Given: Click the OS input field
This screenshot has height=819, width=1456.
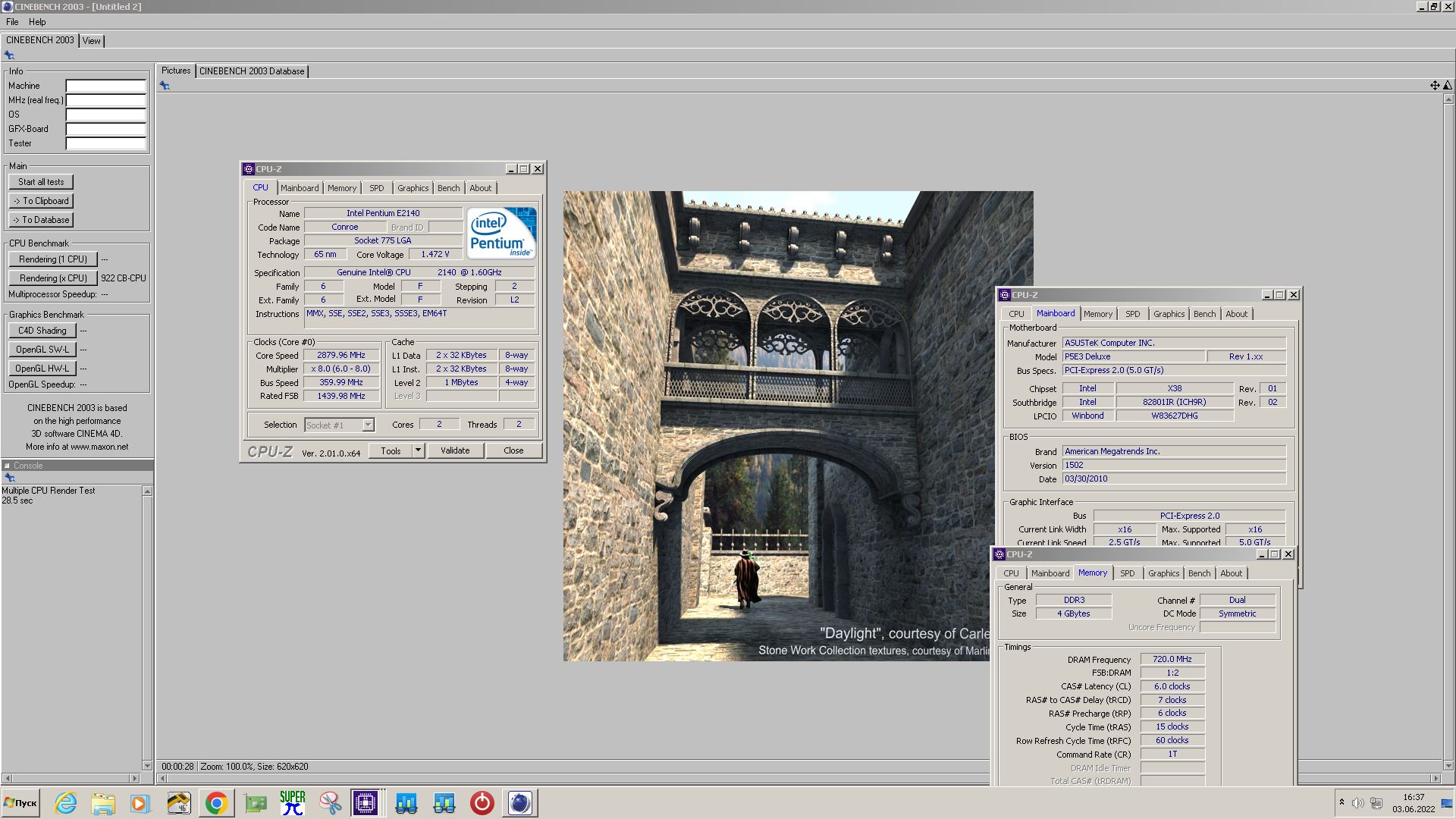Looking at the screenshot, I should [105, 115].
